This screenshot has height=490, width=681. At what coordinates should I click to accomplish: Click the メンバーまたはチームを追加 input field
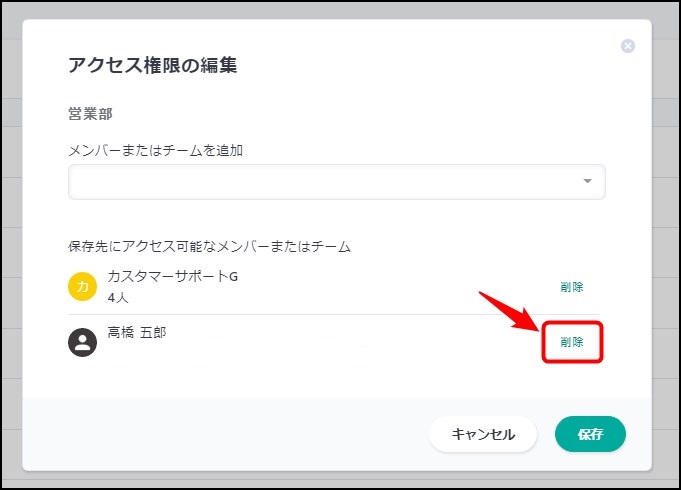[320, 182]
